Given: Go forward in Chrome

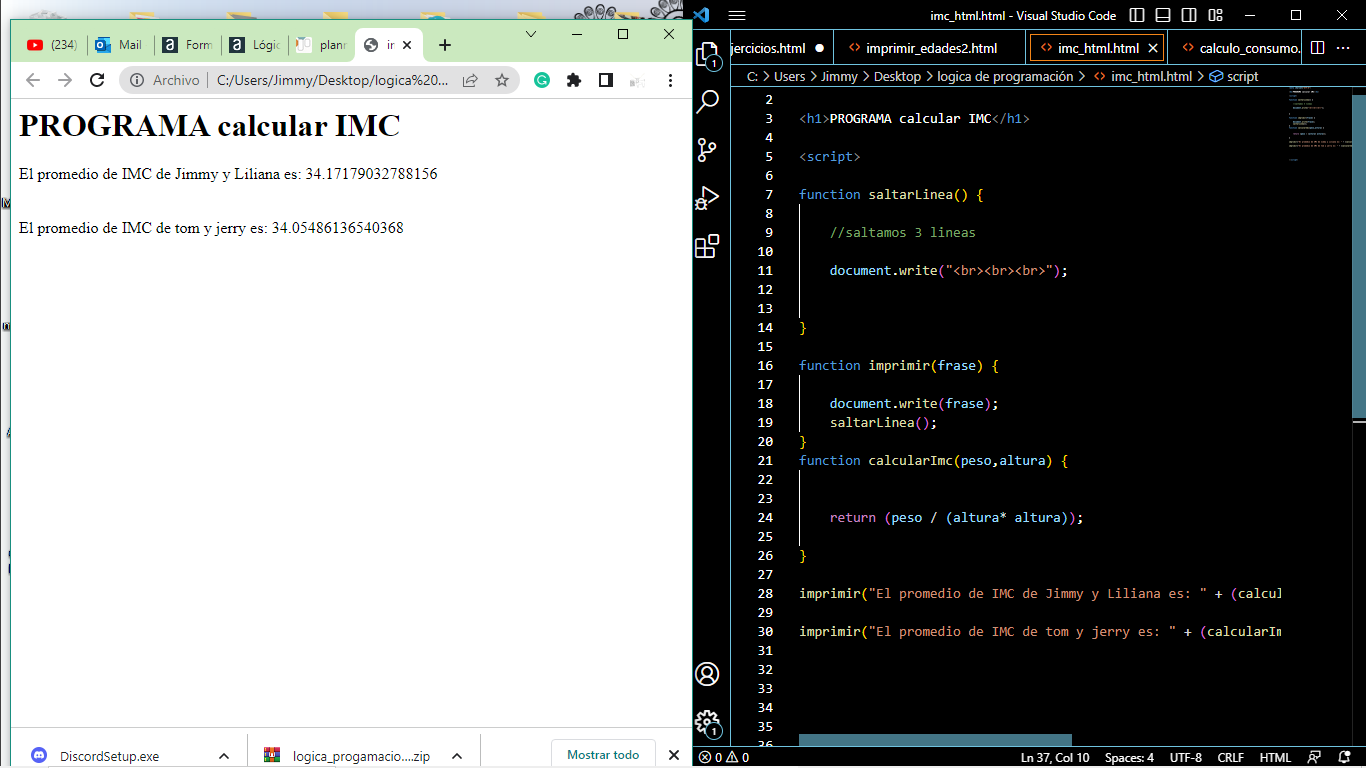Looking at the screenshot, I should [x=65, y=80].
